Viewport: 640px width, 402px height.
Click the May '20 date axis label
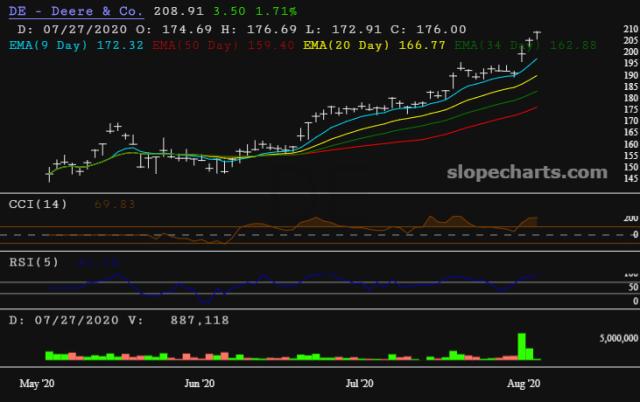click(x=37, y=383)
